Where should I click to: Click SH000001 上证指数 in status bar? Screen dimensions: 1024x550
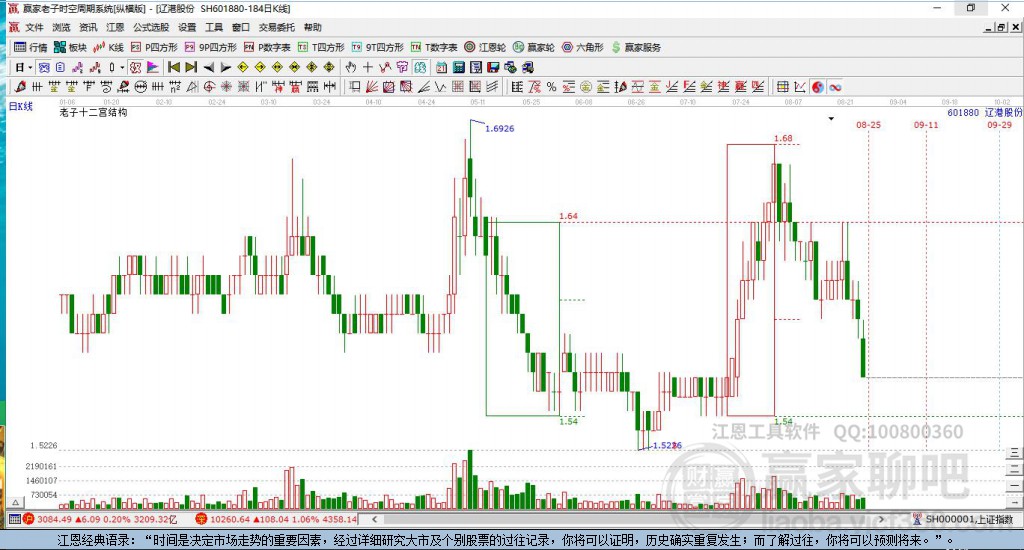(969, 519)
